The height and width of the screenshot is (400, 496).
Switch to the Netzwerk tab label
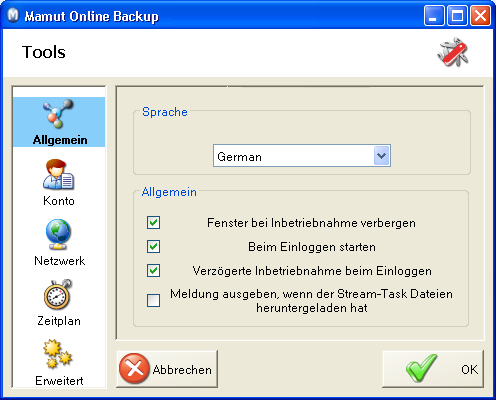pos(60,261)
